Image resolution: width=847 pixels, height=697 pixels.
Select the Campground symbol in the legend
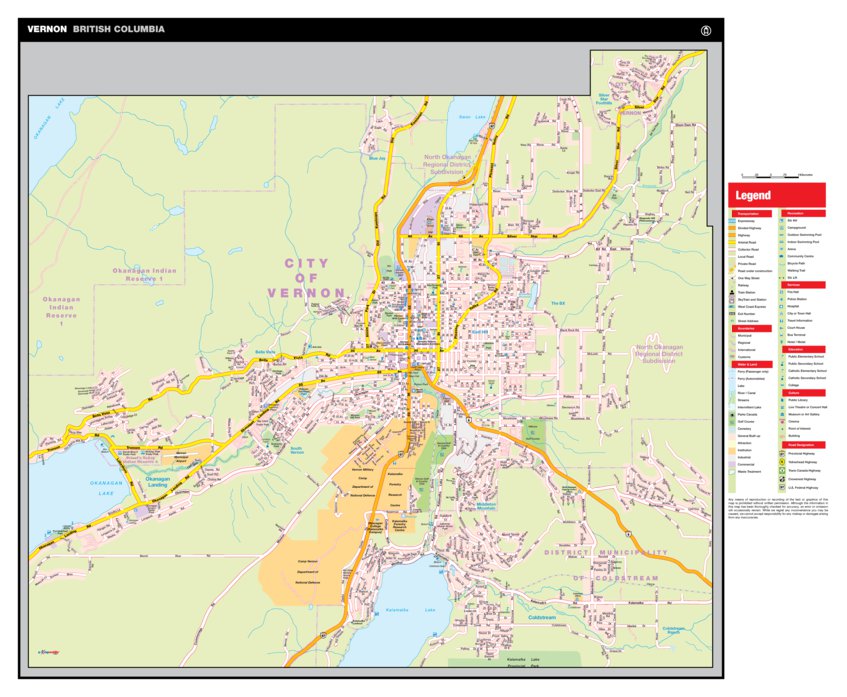[x=781, y=227]
